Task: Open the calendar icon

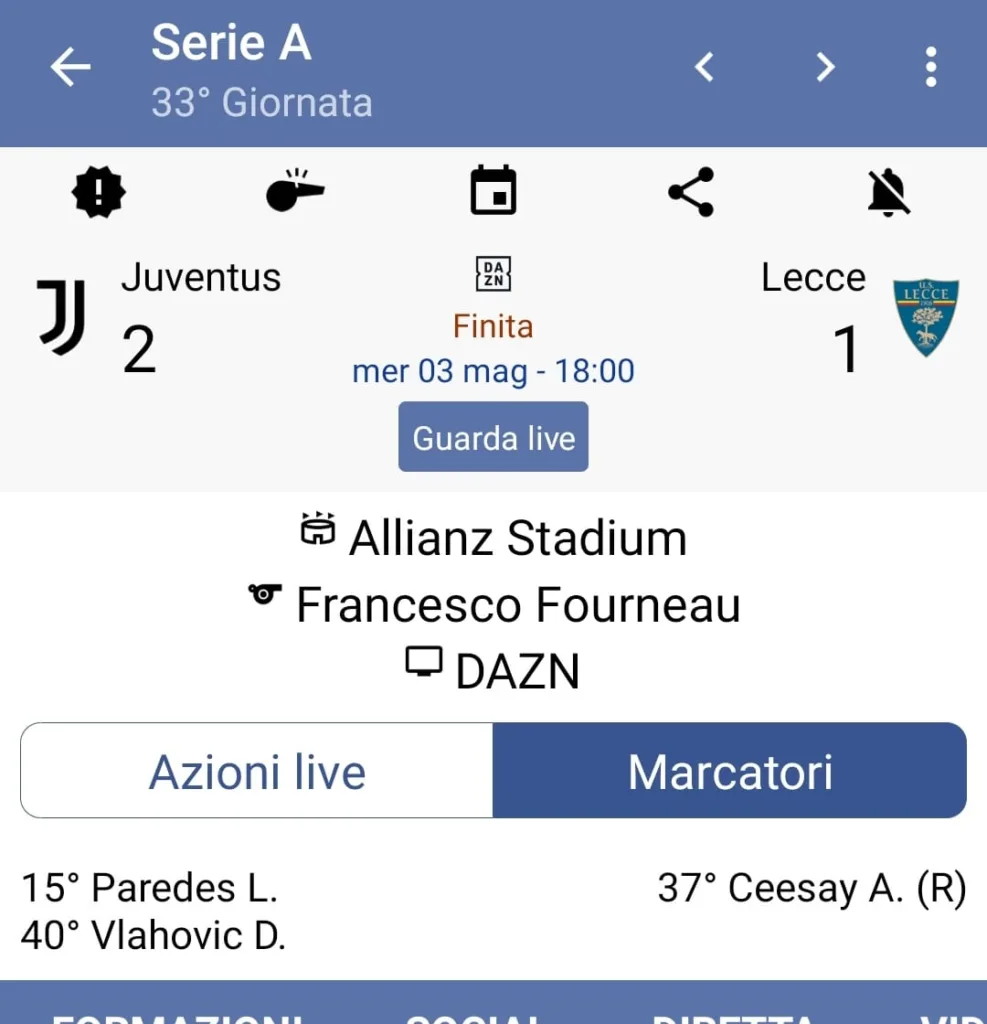Action: tap(493, 190)
